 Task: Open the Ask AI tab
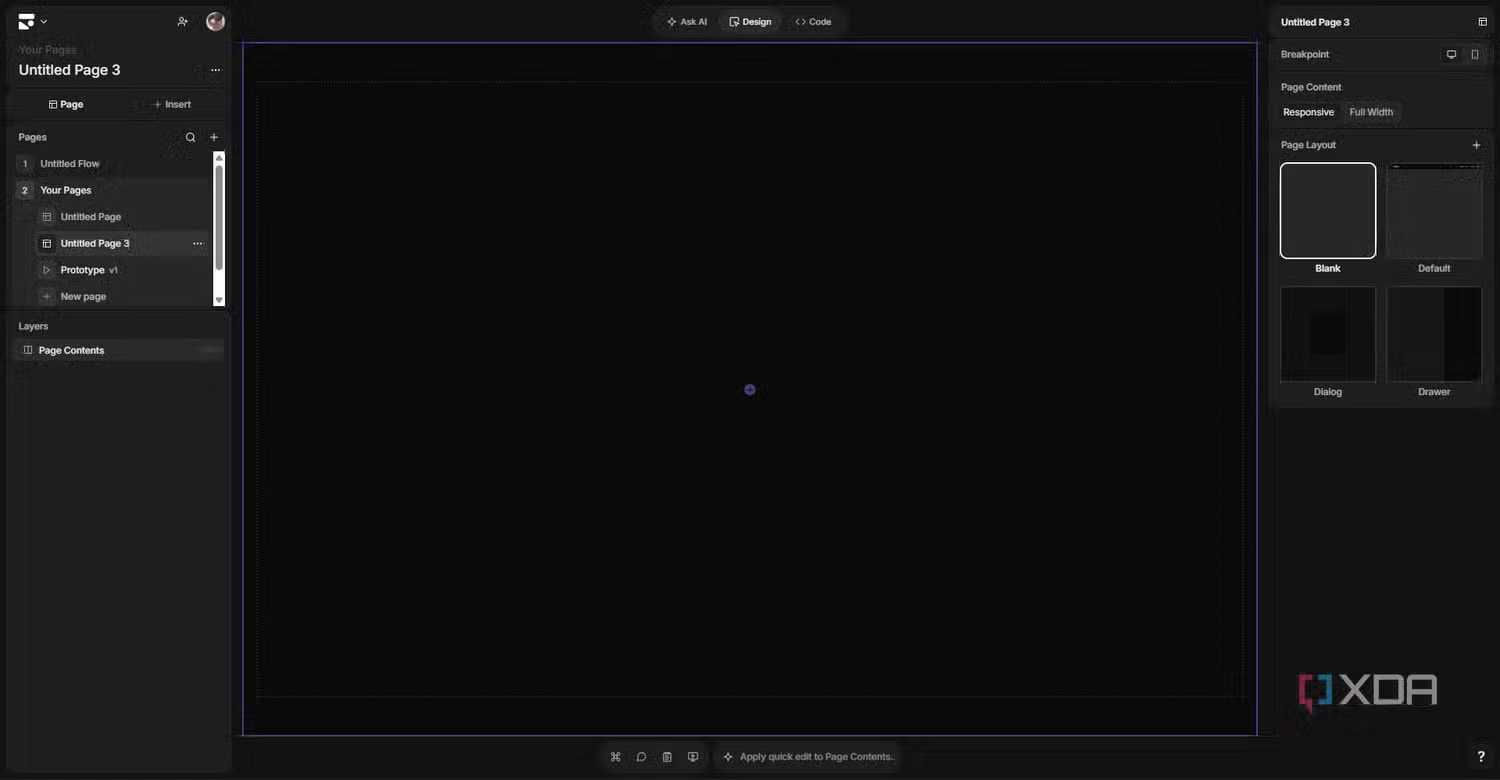click(687, 21)
